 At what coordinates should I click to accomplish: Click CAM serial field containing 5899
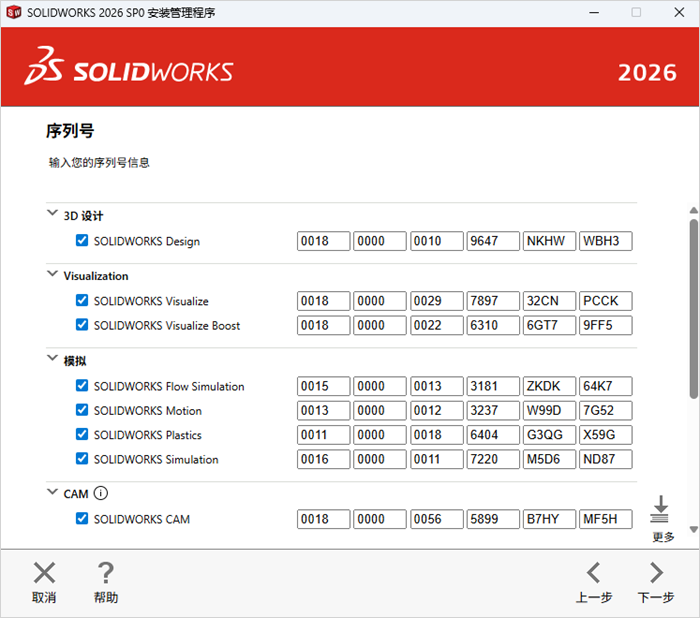tap(493, 519)
